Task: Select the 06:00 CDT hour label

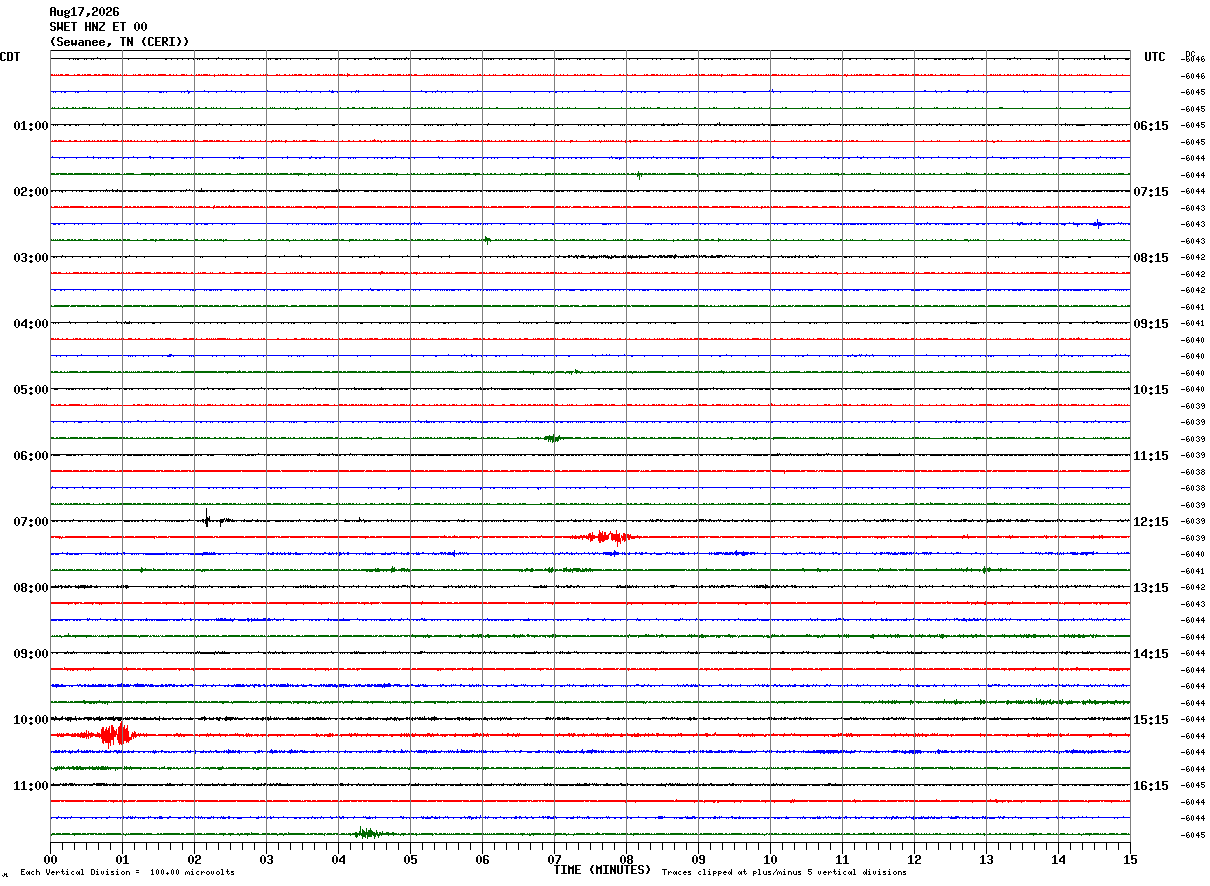Action: click(x=31, y=456)
